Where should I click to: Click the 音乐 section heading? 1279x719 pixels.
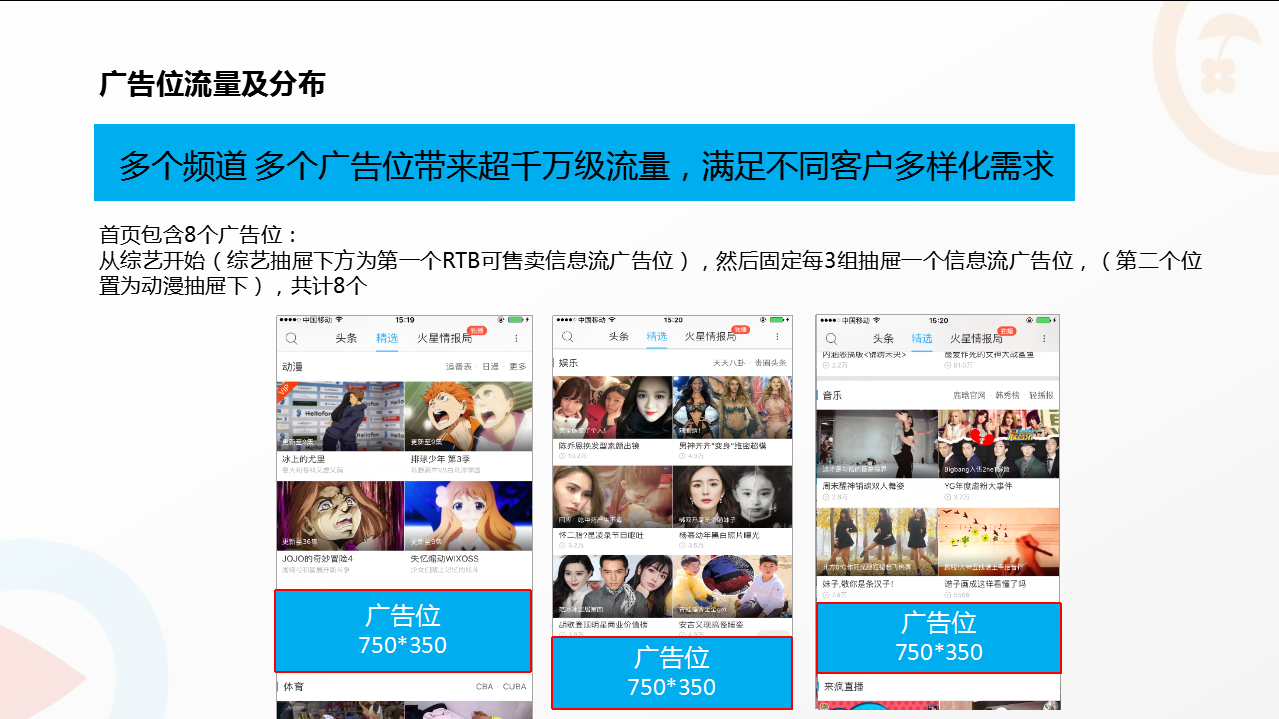tap(832, 396)
